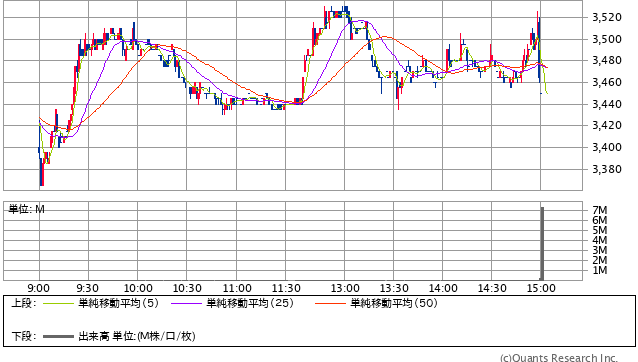Screen dimensions: 638x362
Task: Click the 単純移動平均(5) legend text
Action: (x=118, y=303)
